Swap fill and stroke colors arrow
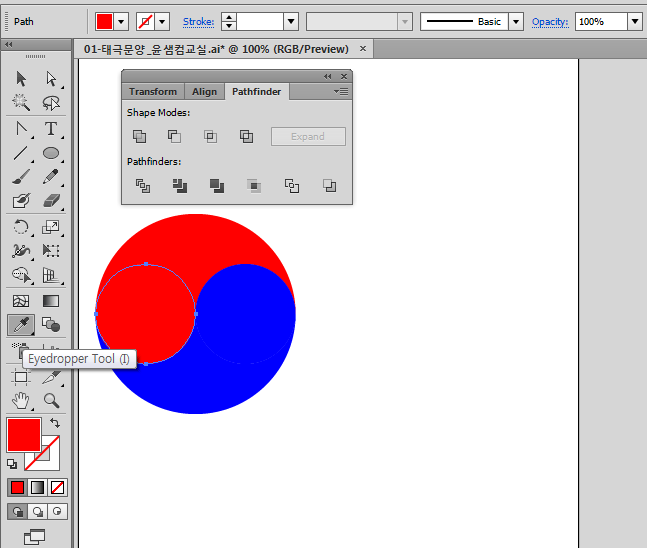This screenshot has height=548, width=647. click(55, 423)
